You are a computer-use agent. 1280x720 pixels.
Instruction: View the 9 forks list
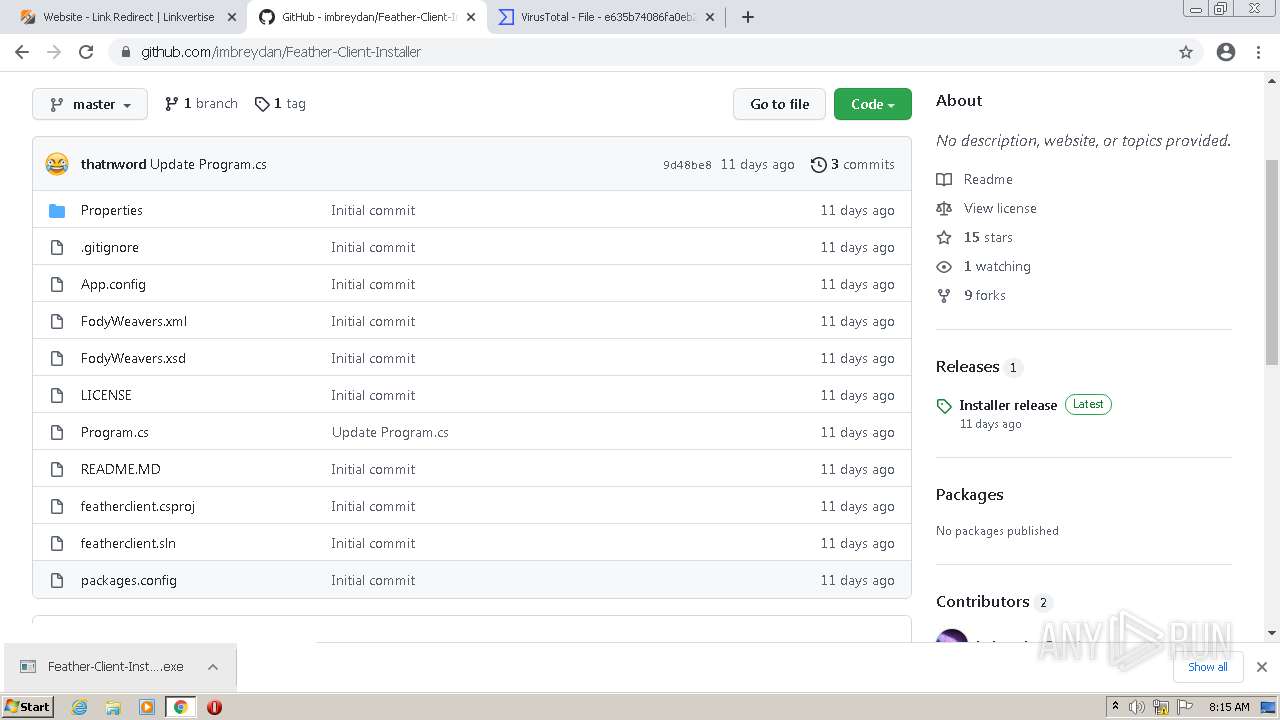pos(971,295)
